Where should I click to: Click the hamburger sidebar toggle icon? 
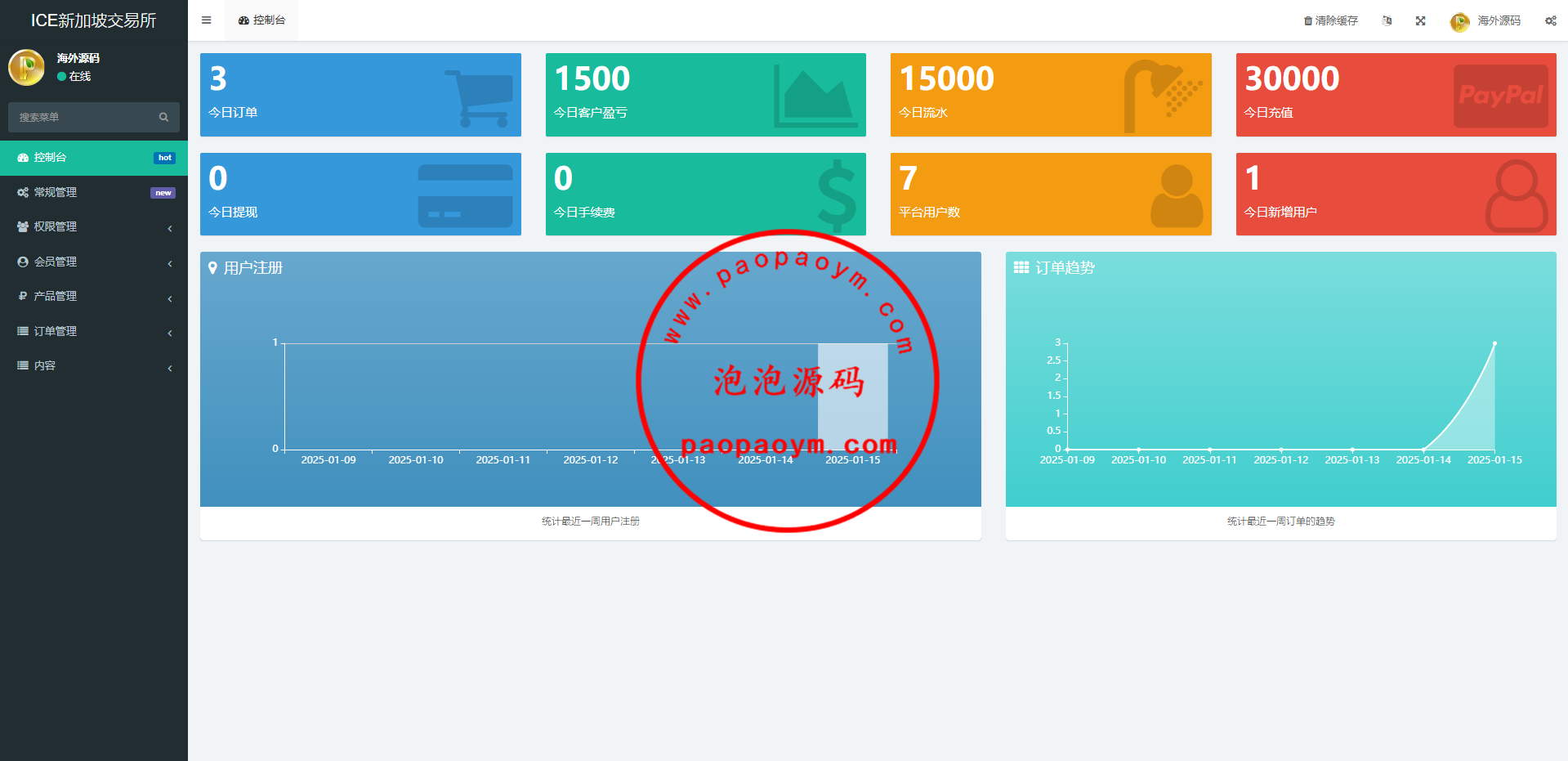pyautogui.click(x=206, y=20)
